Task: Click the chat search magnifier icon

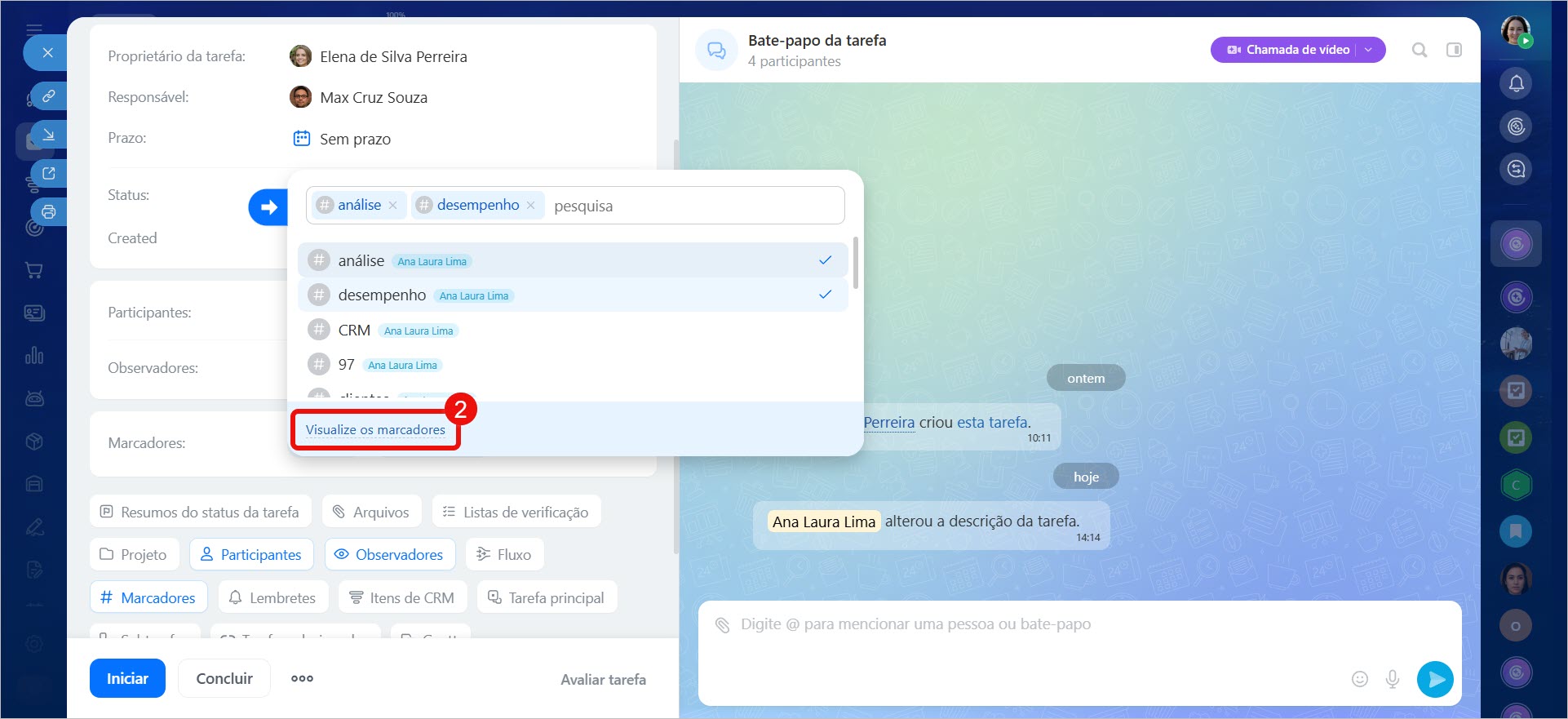Action: pyautogui.click(x=1420, y=50)
